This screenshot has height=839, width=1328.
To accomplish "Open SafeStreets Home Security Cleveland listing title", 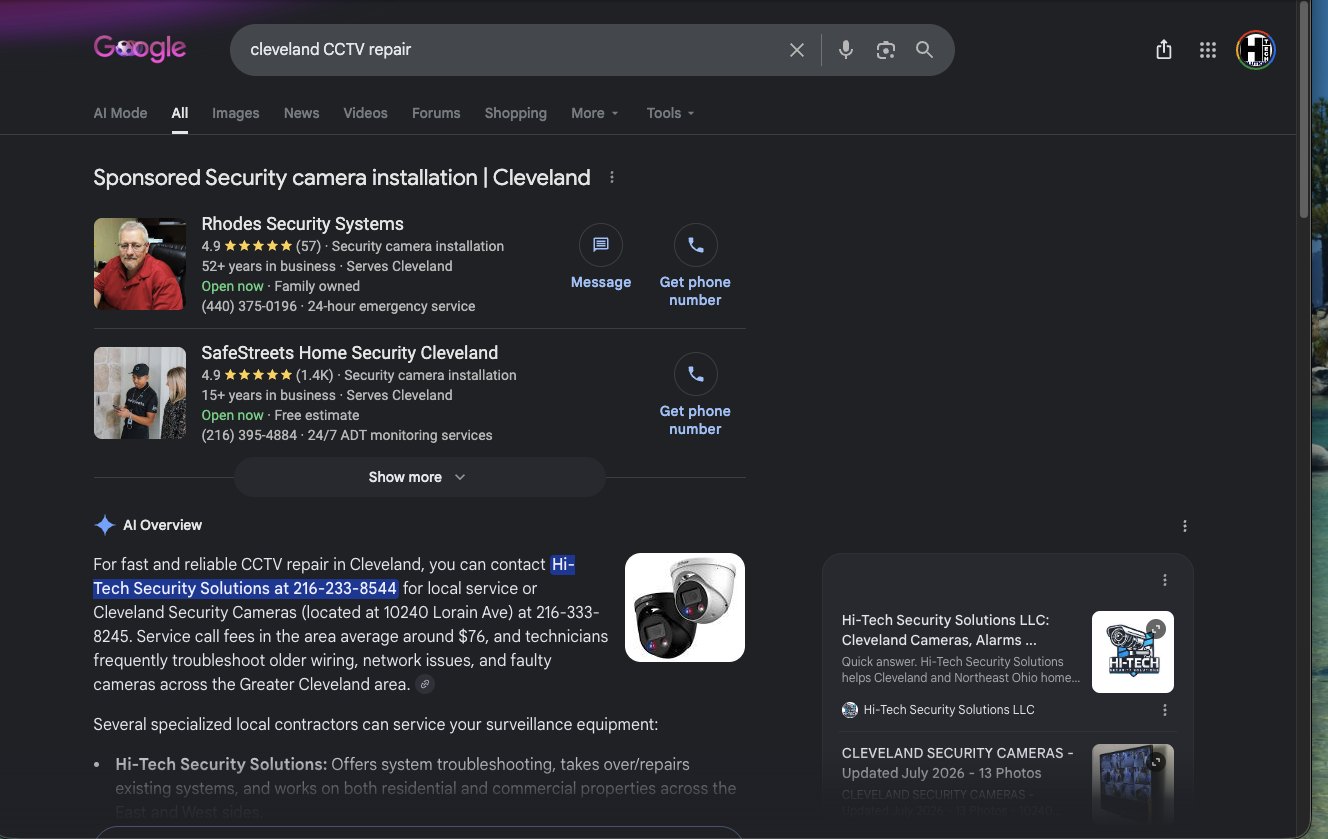I will point(349,353).
